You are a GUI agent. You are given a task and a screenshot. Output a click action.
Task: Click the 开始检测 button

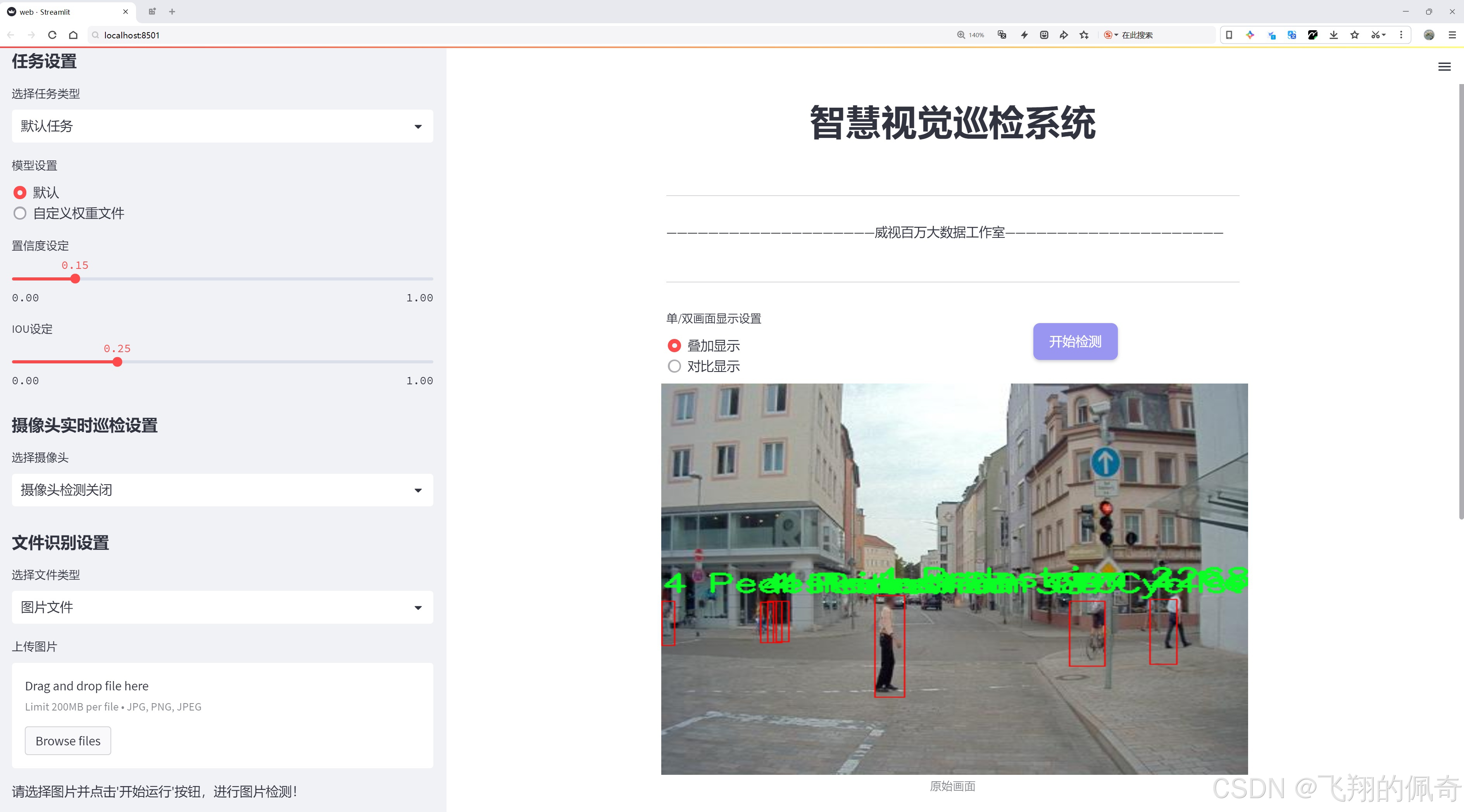point(1075,341)
